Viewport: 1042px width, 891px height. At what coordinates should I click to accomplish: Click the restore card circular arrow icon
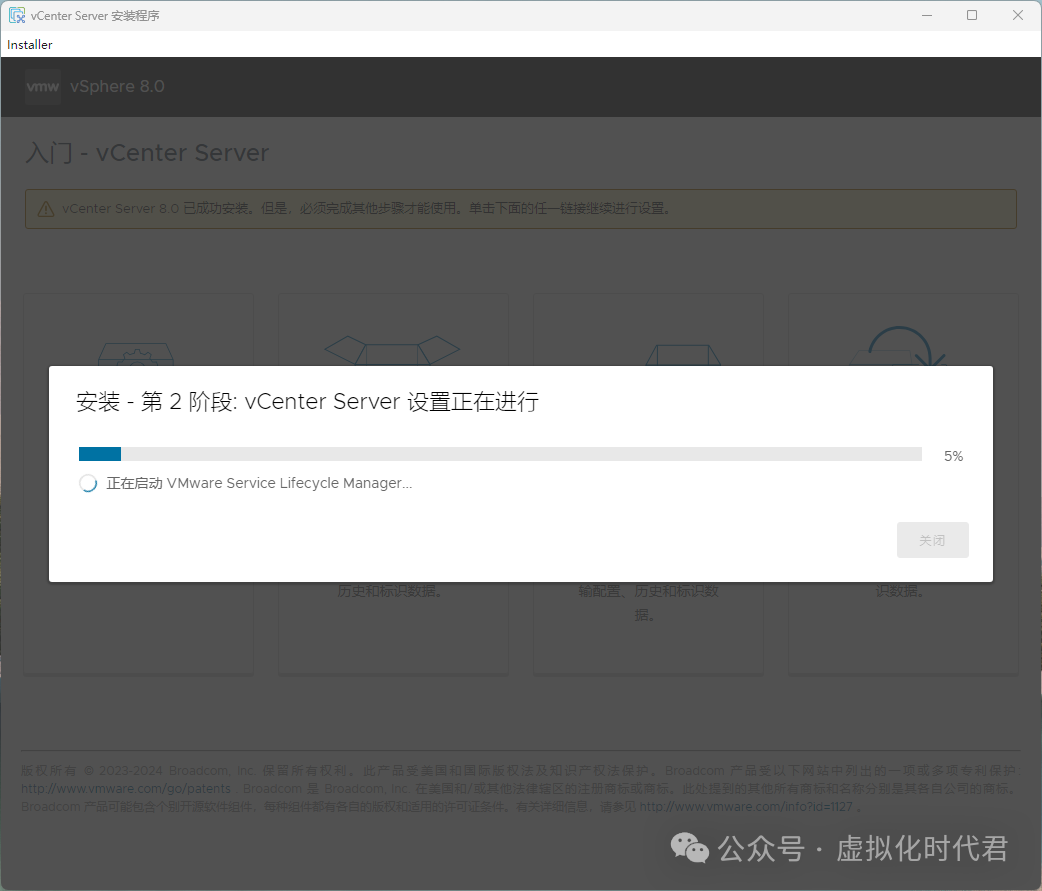(x=899, y=346)
